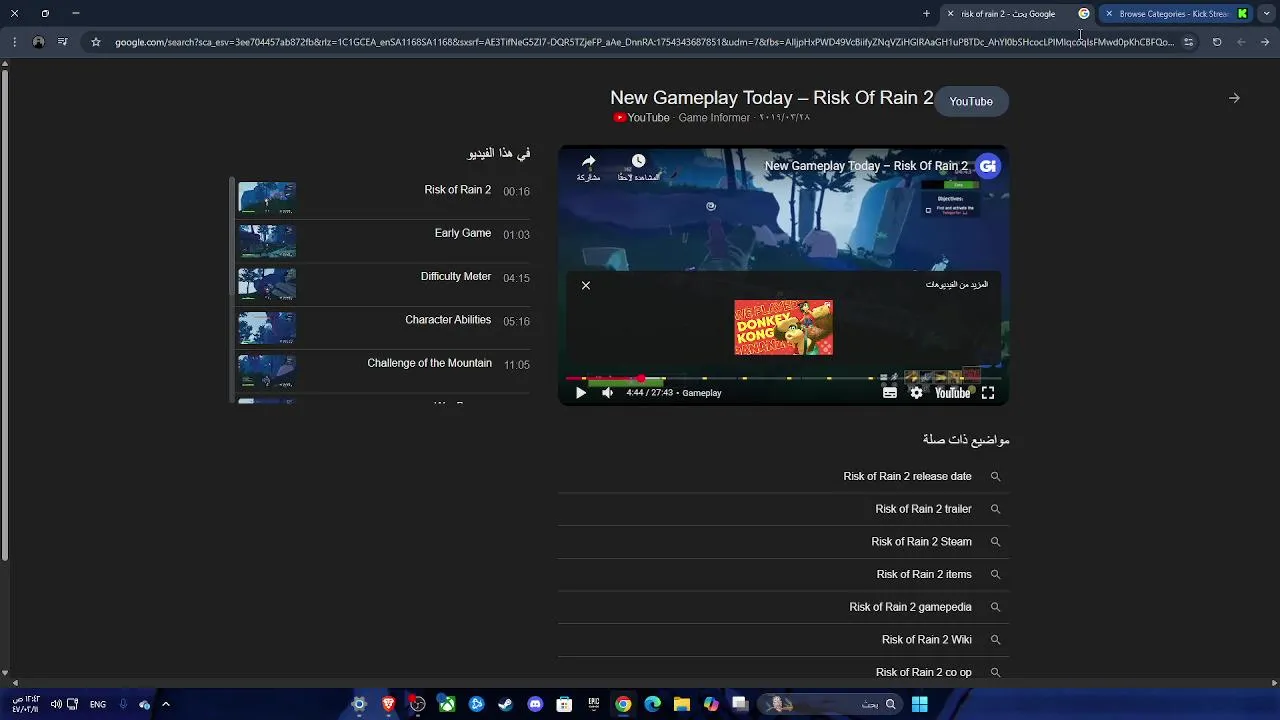The width and height of the screenshot is (1280, 720).
Task: Open video on YouTube via player logo
Action: coord(952,393)
